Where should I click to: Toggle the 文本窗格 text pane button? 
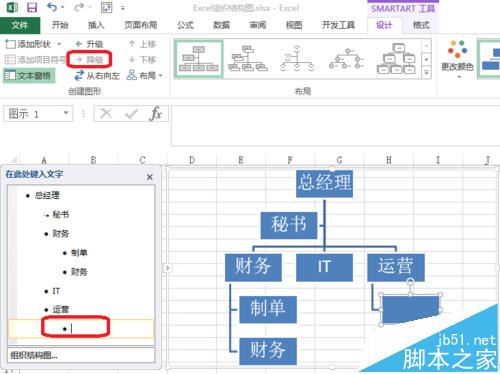tap(29, 76)
